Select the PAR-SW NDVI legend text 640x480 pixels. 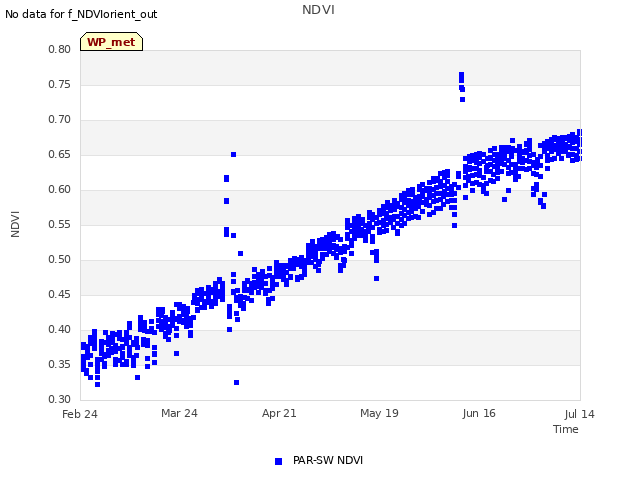point(328,460)
